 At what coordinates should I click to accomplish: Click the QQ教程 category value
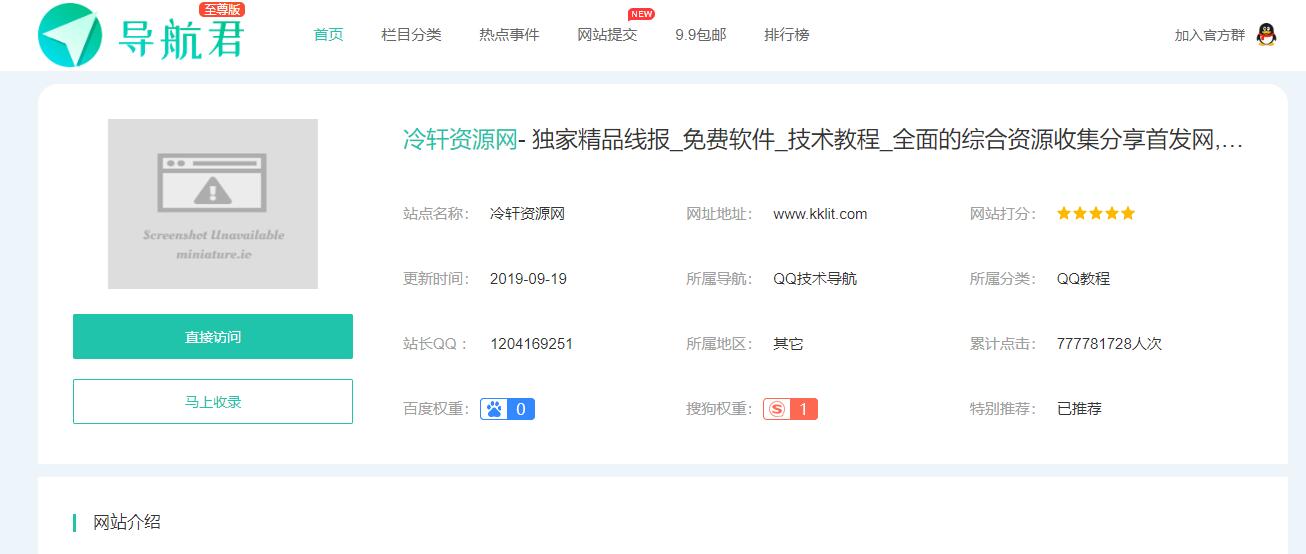tap(1083, 279)
